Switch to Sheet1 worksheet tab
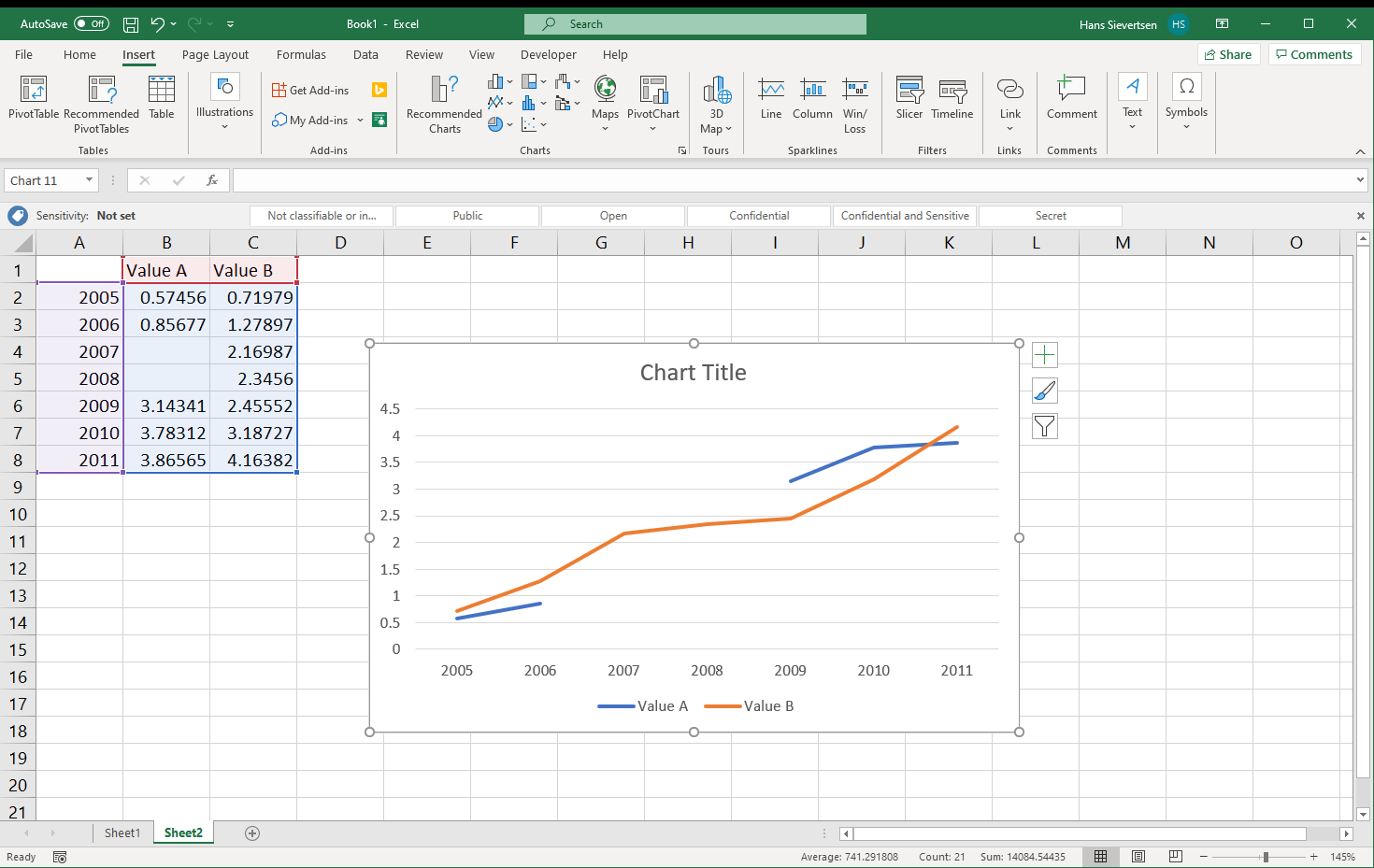The image size is (1374, 868). click(122, 833)
